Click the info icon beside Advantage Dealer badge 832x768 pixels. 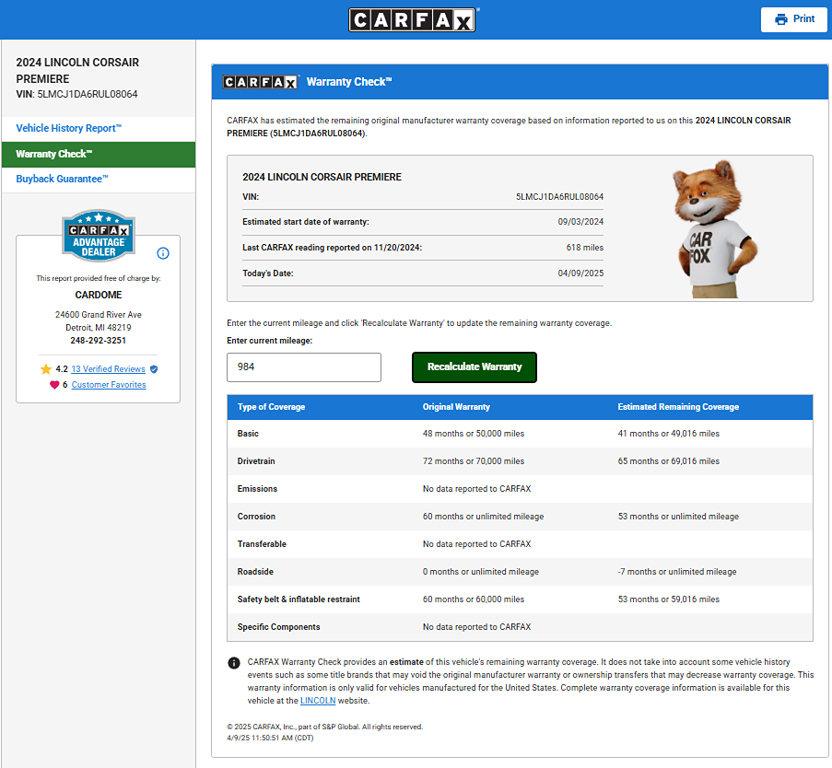(163, 253)
